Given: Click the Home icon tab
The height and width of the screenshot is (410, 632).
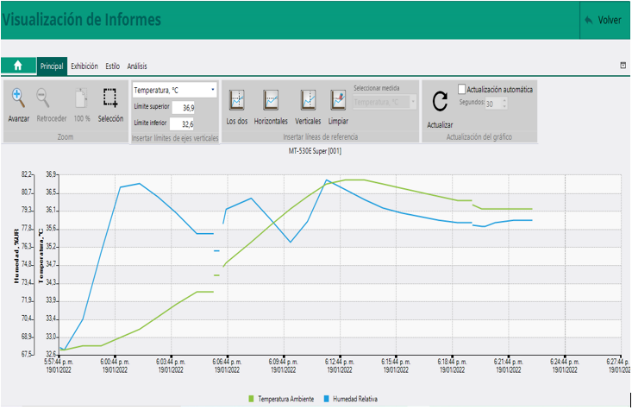Looking at the screenshot, I should point(17,66).
